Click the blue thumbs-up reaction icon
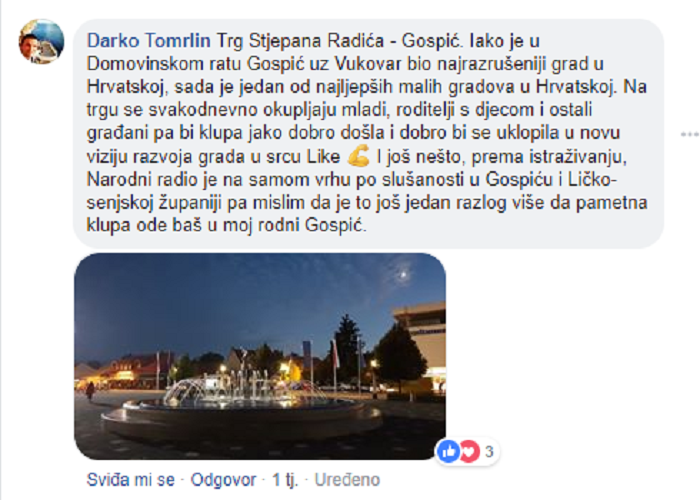The image size is (700, 500). (448, 452)
